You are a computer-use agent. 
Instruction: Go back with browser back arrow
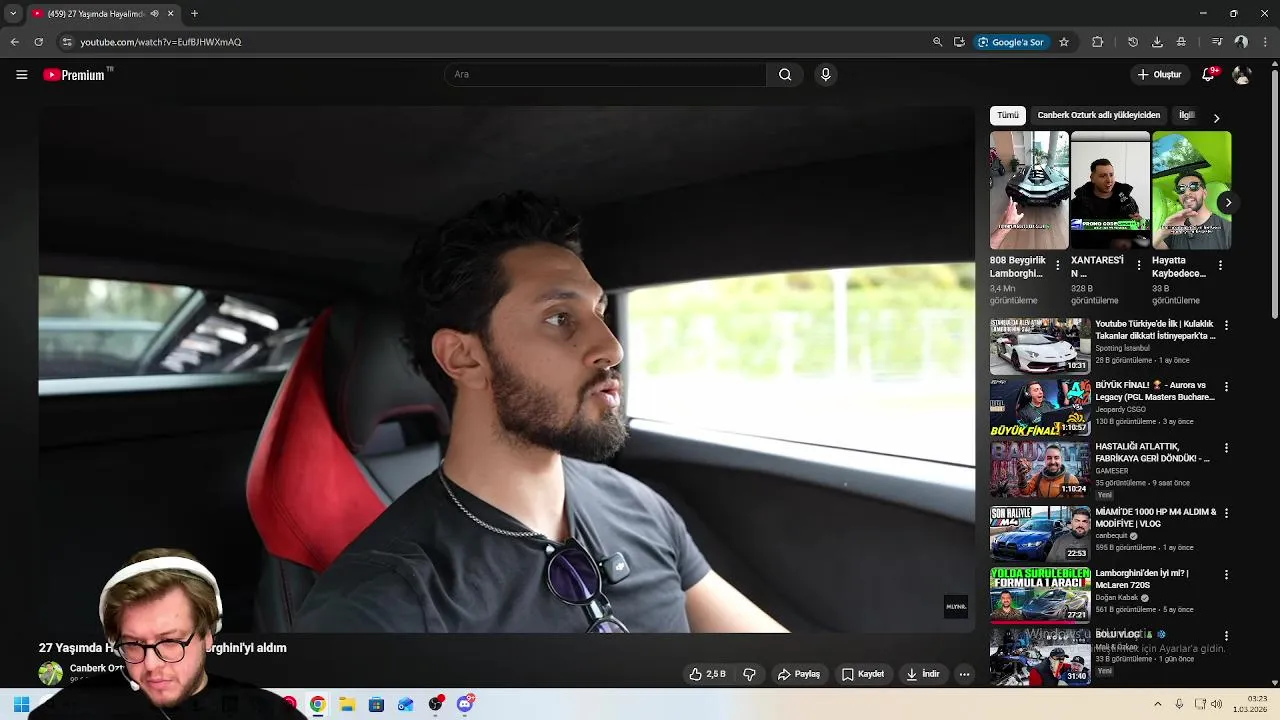pos(14,42)
